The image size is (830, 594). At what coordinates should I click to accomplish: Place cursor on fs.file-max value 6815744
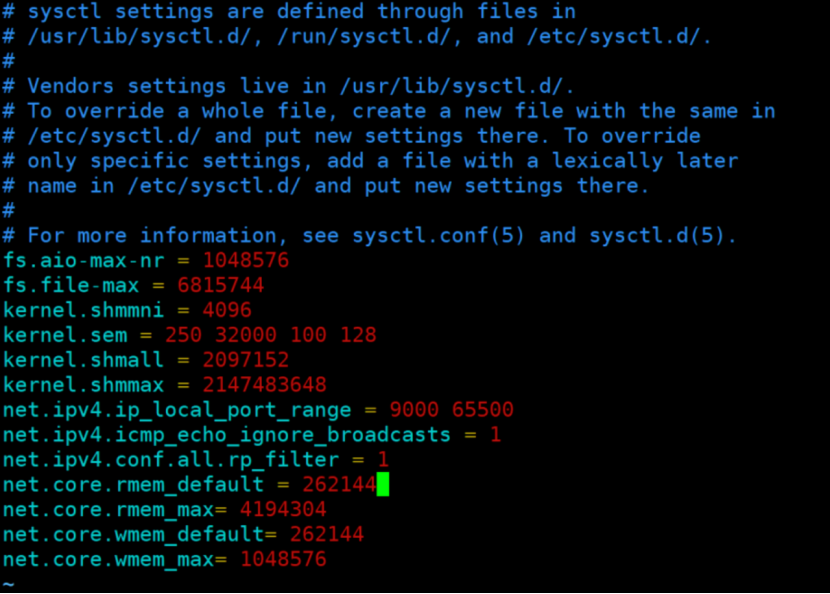220,285
